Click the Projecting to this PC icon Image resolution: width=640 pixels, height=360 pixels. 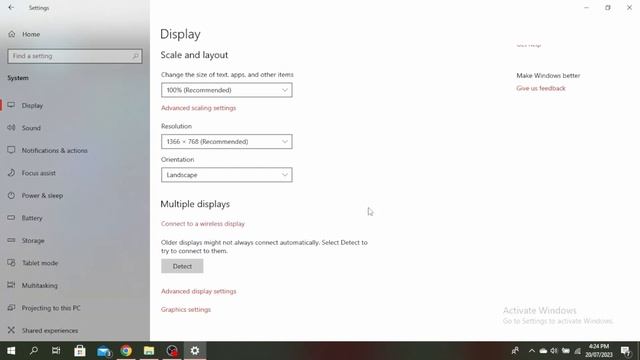(x=11, y=307)
